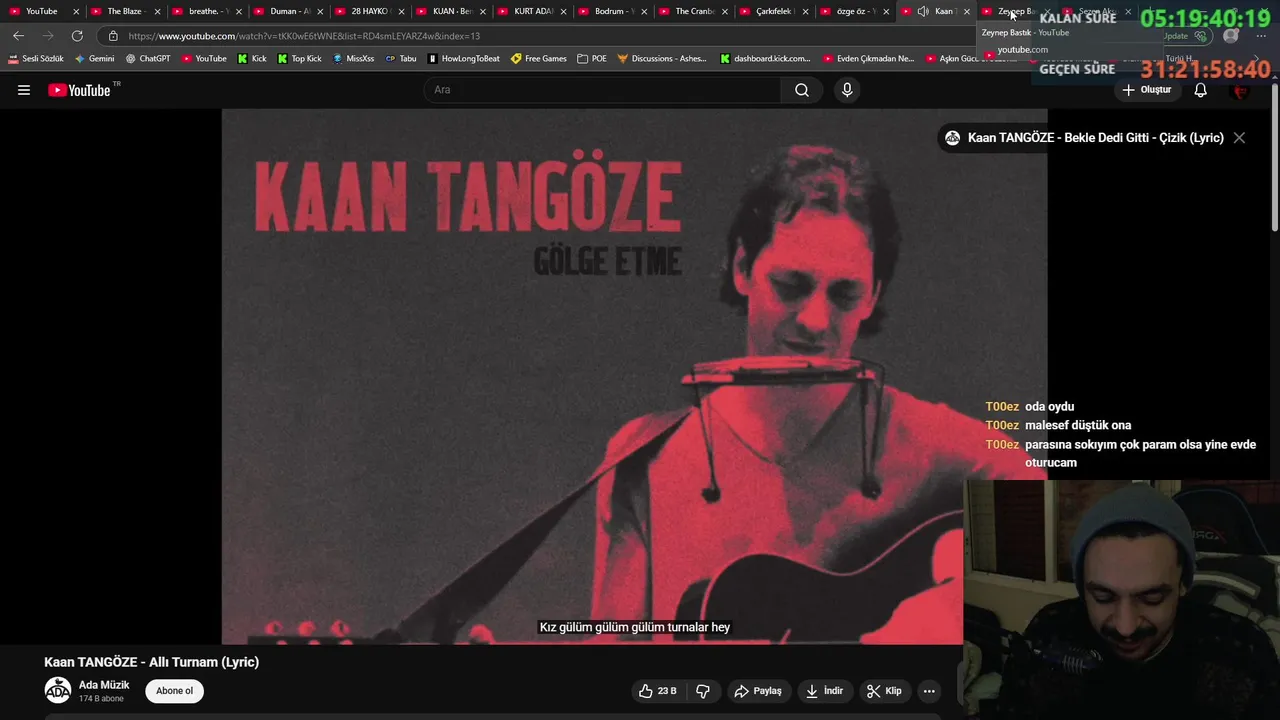Open the Tabu bookmark
The height and width of the screenshot is (720, 1280).
click(x=401, y=58)
